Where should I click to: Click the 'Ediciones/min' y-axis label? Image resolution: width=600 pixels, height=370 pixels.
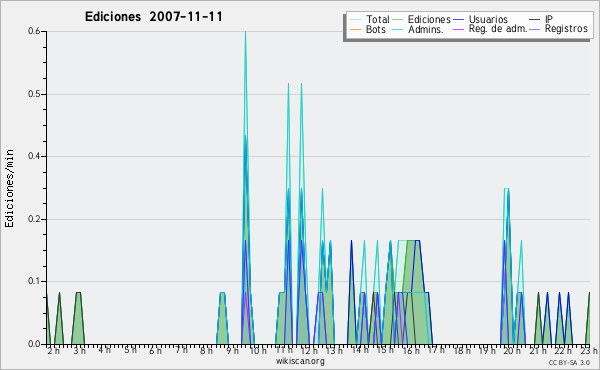point(9,188)
